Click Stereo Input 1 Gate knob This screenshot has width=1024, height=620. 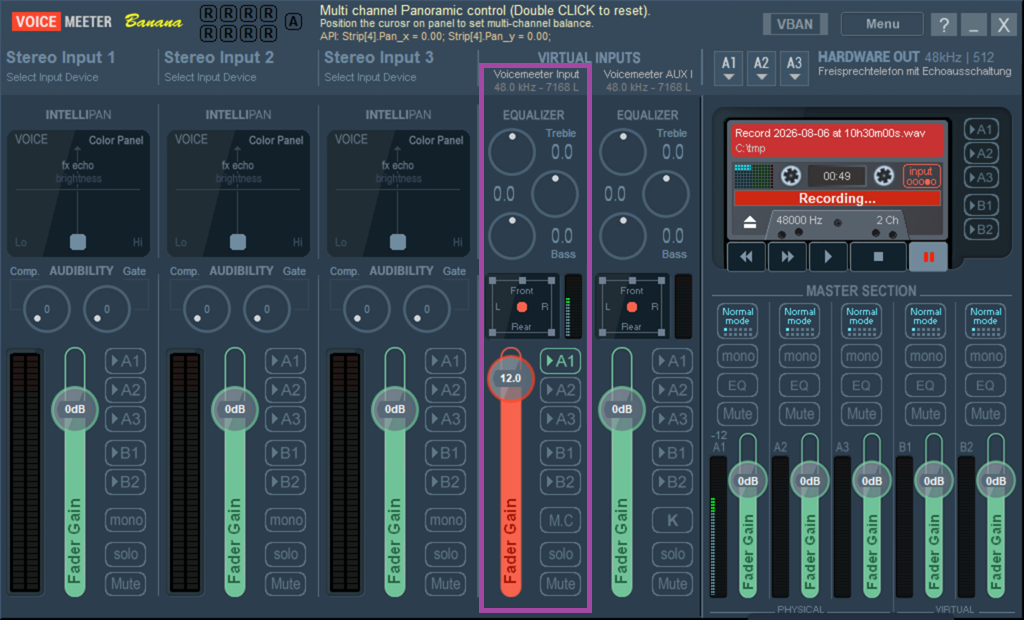(x=106, y=308)
